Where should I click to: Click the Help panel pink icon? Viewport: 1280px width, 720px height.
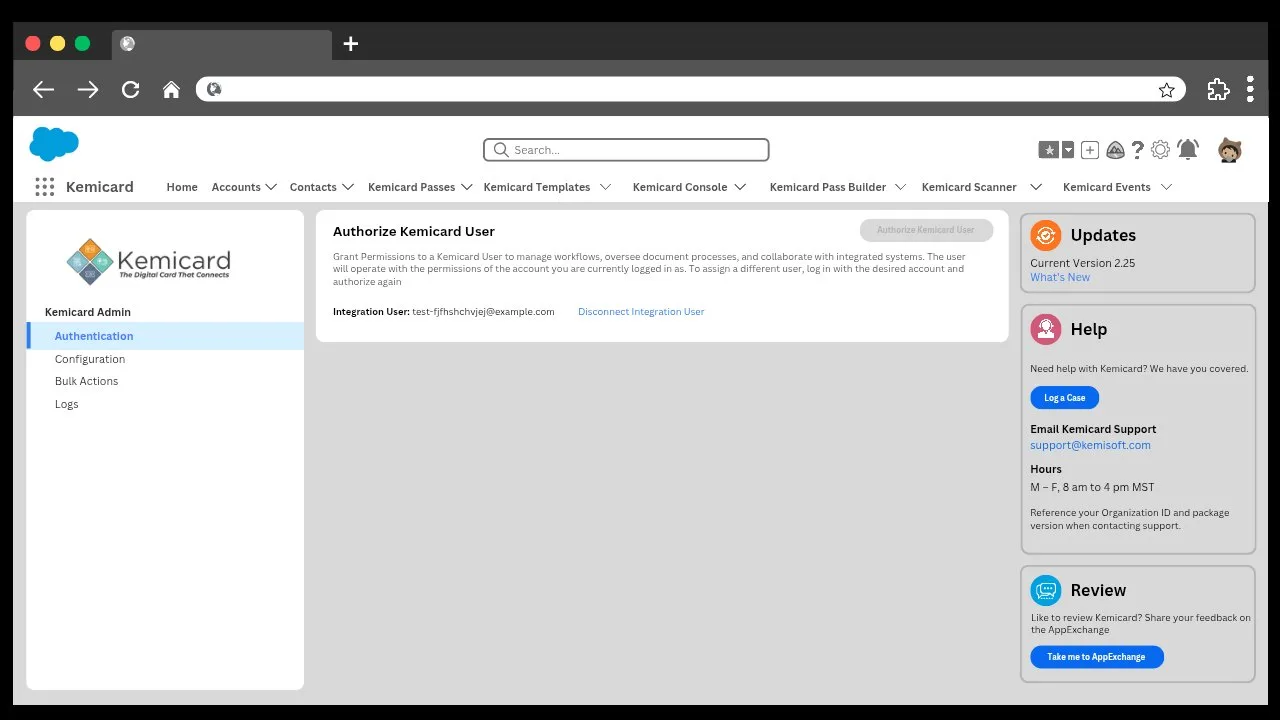coord(1046,329)
